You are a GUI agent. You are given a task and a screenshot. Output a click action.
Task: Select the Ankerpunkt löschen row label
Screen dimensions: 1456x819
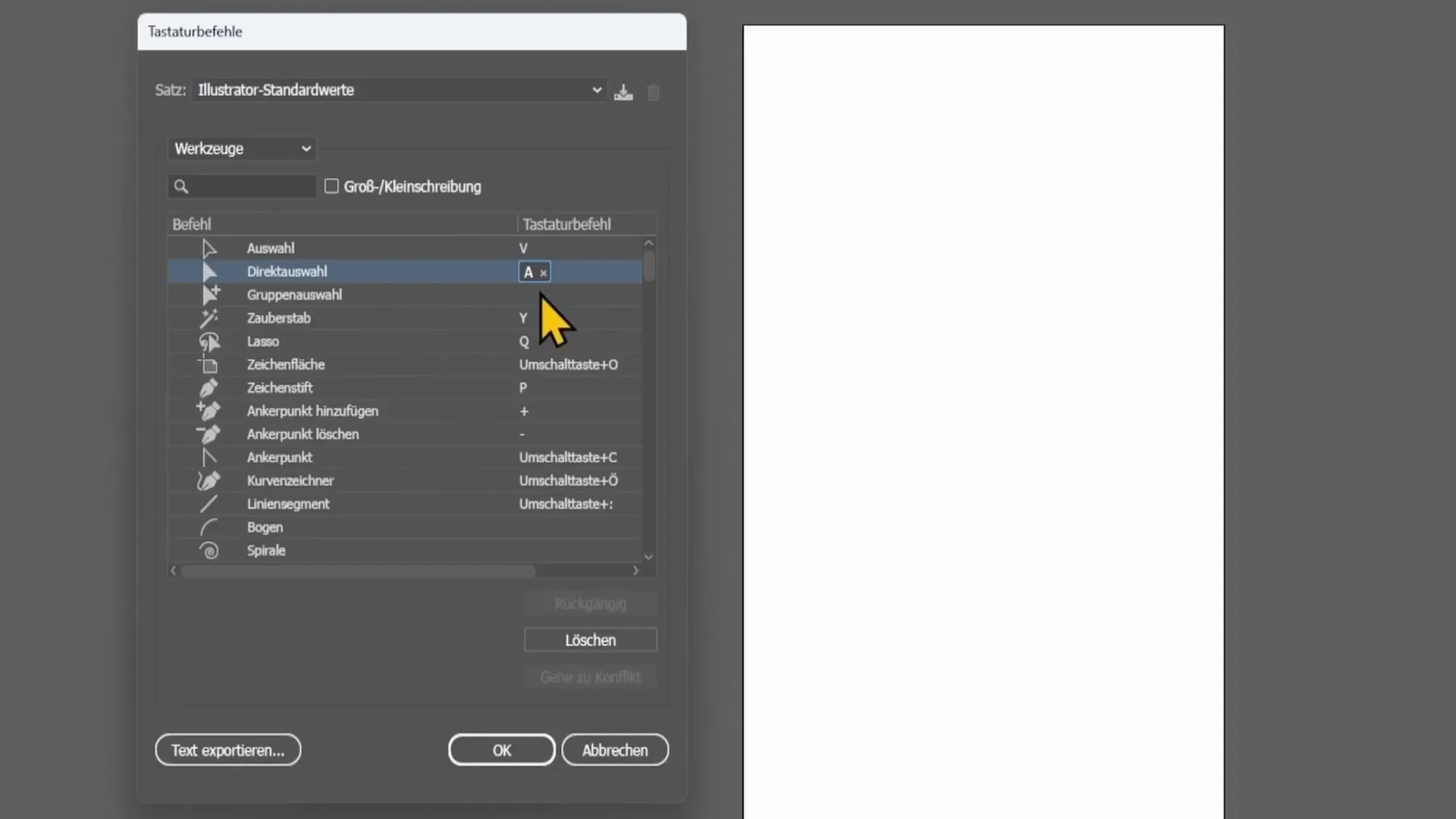pos(303,435)
